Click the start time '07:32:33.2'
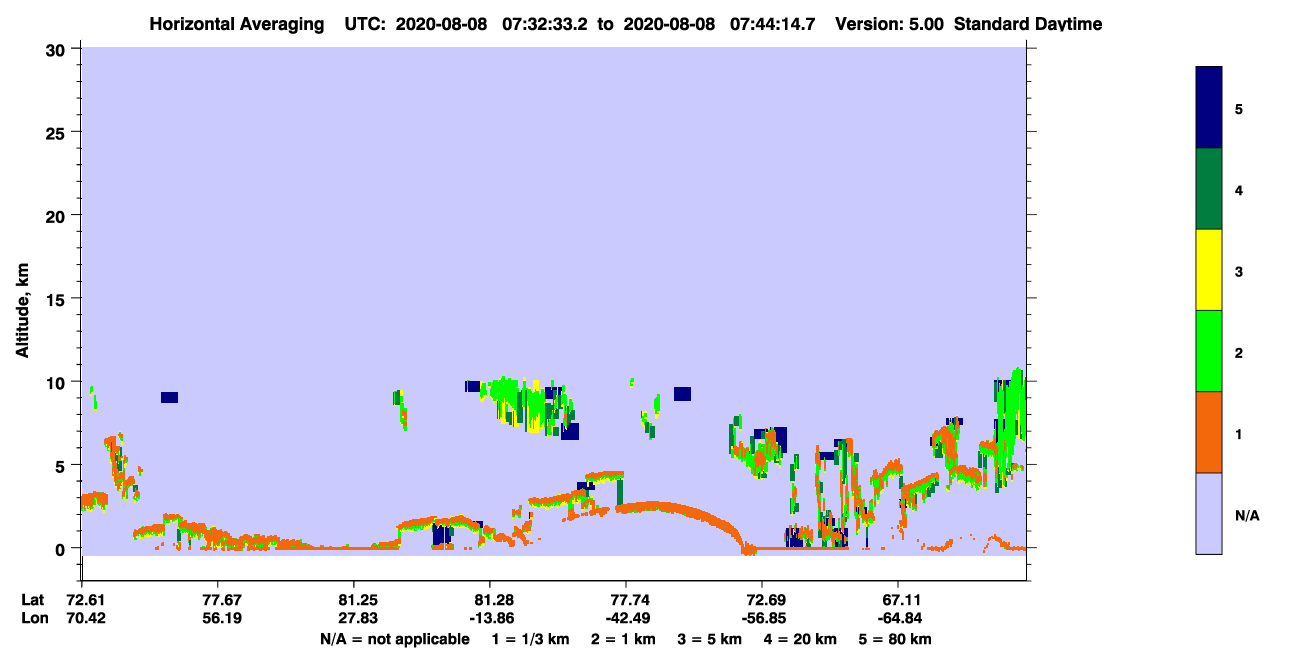The height and width of the screenshot is (667, 1300). (545, 24)
